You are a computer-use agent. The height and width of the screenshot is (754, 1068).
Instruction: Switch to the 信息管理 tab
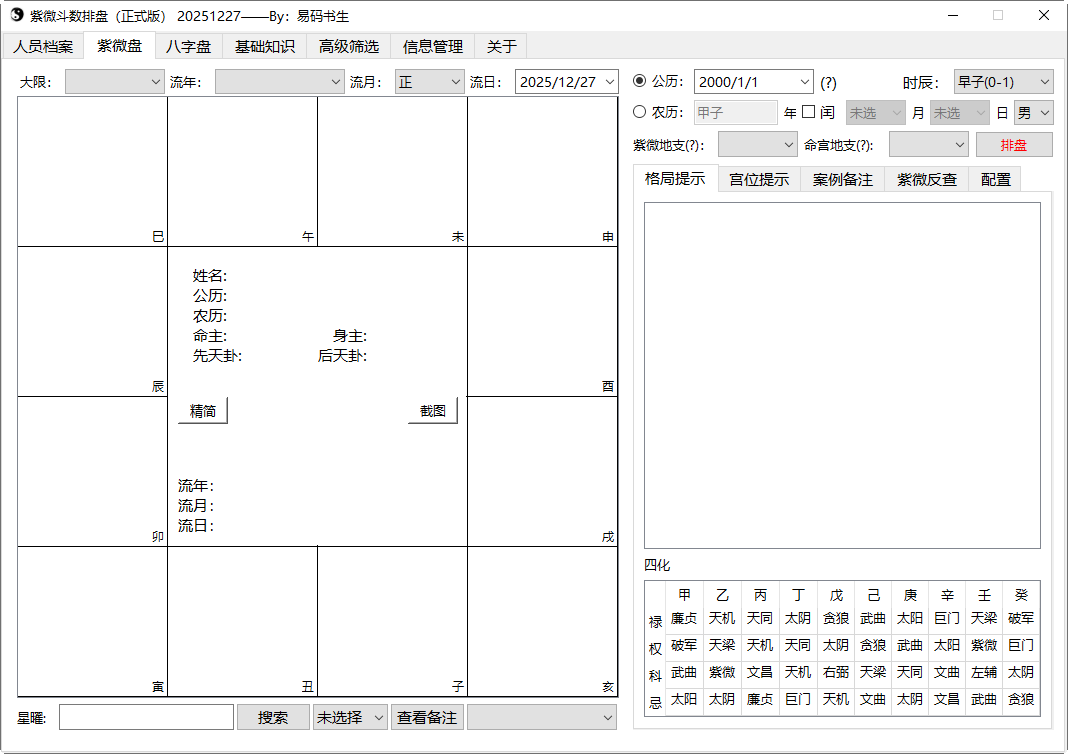click(431, 45)
